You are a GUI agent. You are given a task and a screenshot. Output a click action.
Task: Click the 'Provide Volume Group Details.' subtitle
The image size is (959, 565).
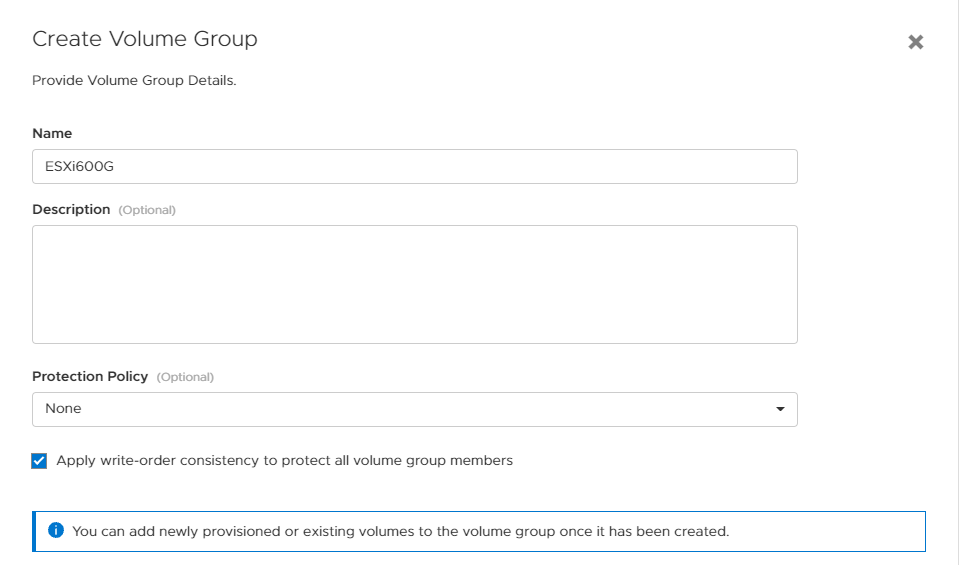134,80
